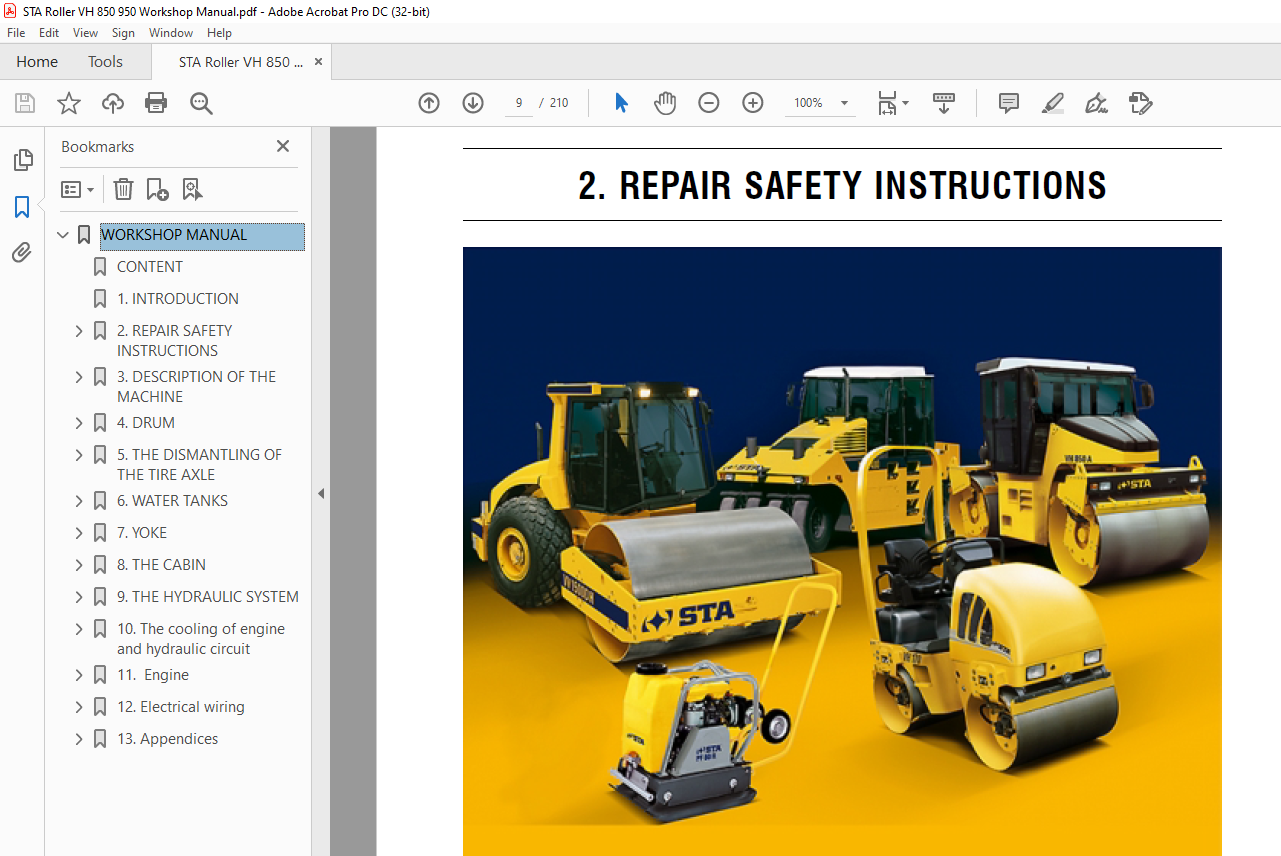Select the STA Roller VH 850 document tab
The height and width of the screenshot is (856, 1281).
coord(240,61)
